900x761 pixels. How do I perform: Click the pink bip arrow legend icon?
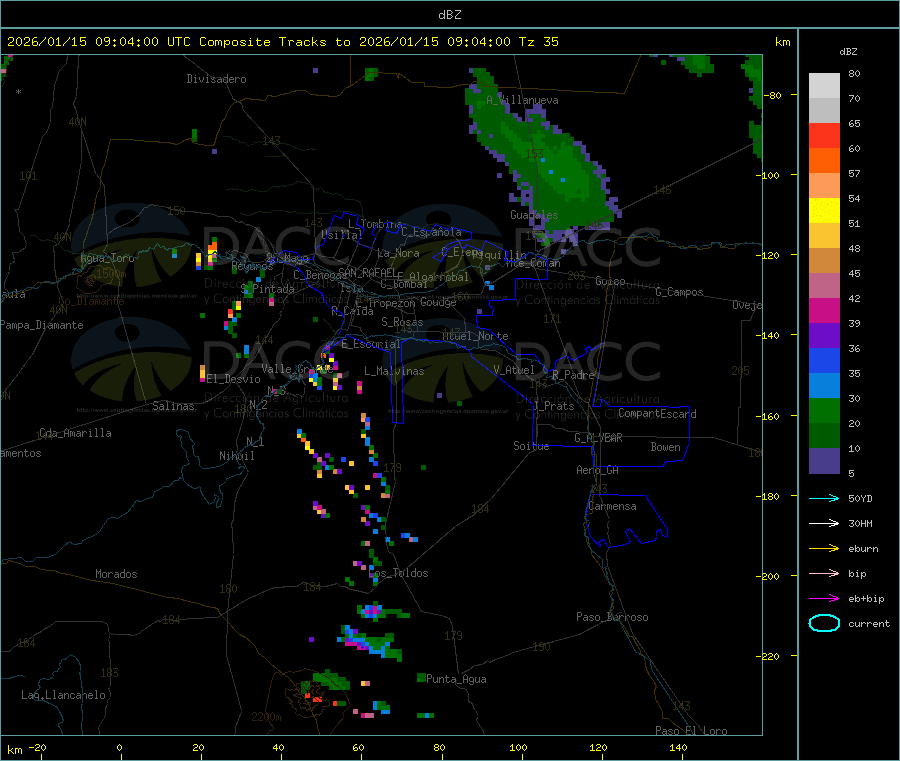pos(824,573)
